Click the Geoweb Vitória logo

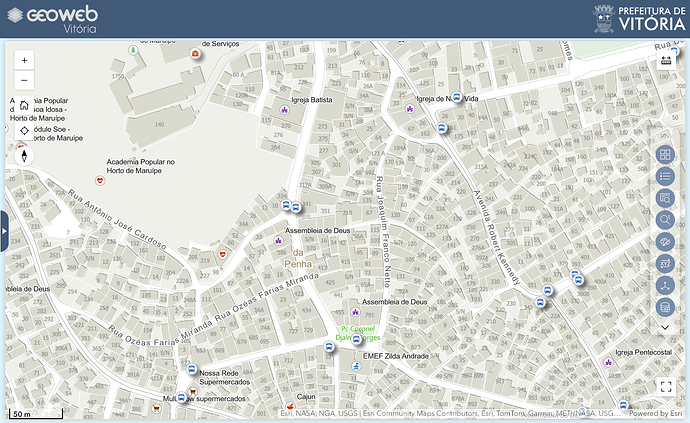[52, 20]
